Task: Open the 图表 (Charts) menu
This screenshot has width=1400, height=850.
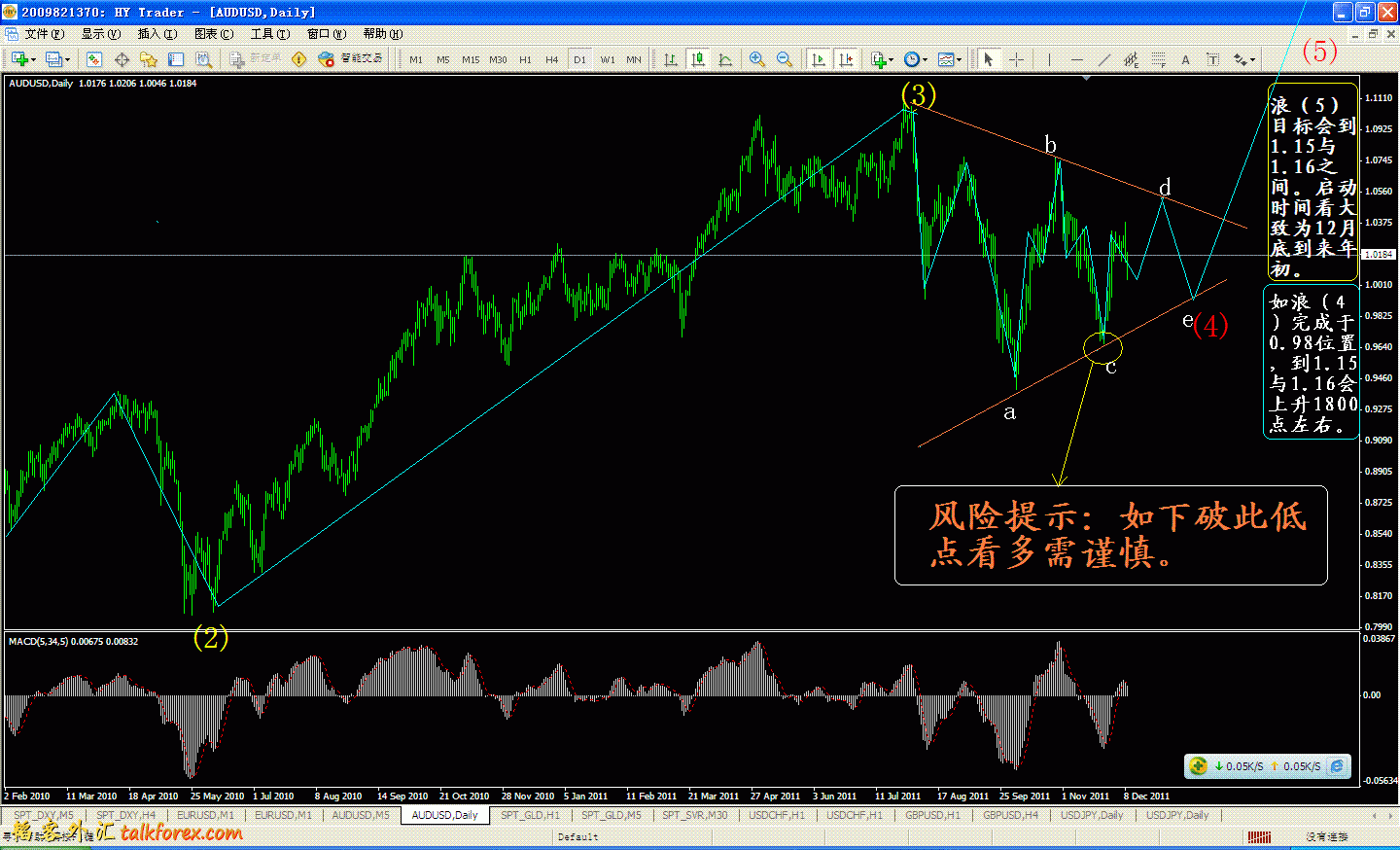Action: [x=214, y=34]
